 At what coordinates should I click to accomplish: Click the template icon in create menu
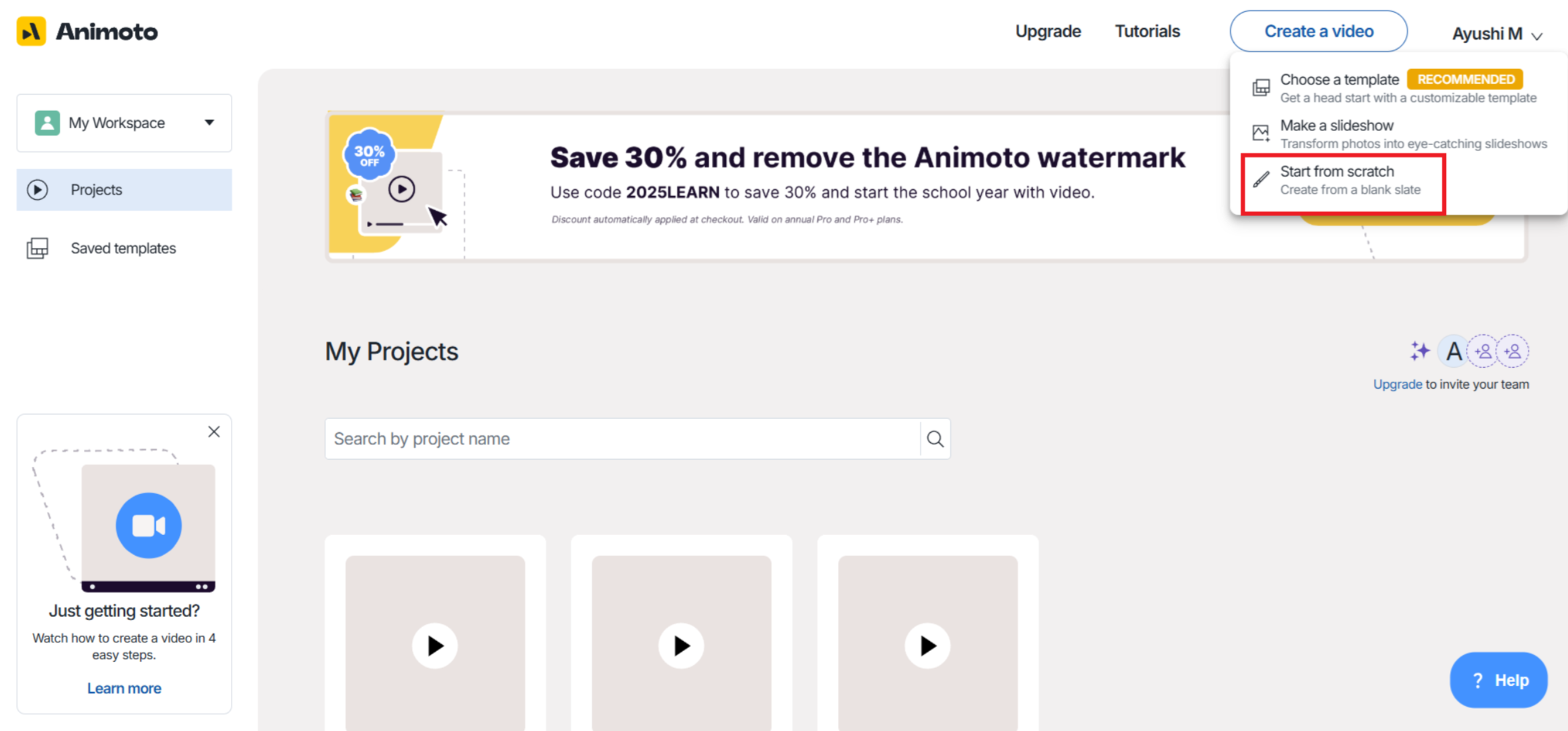tap(1261, 87)
